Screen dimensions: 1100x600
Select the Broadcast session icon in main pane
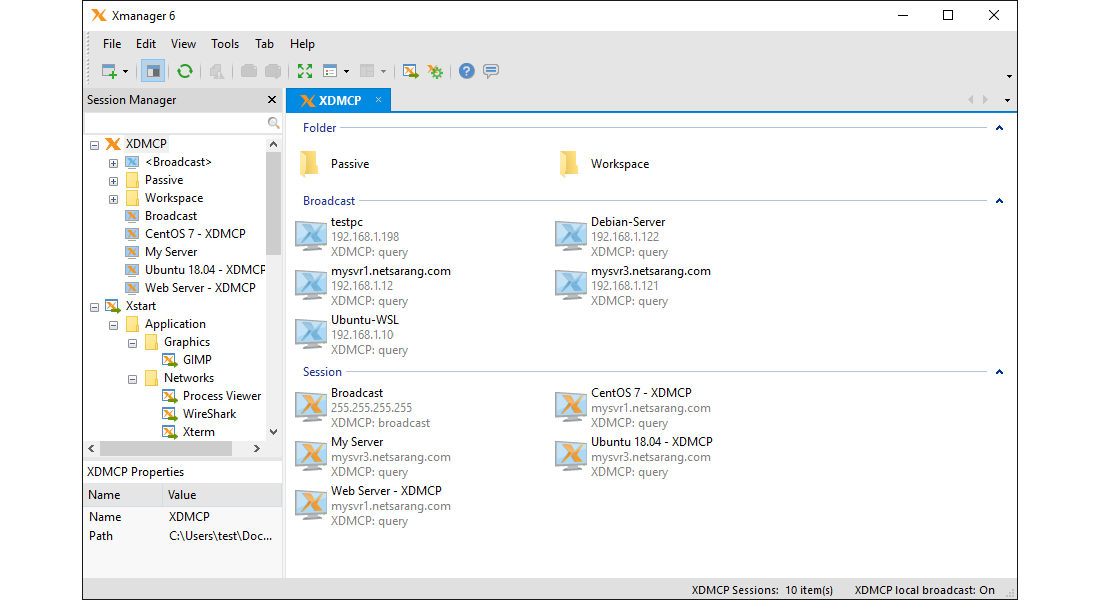(x=311, y=407)
